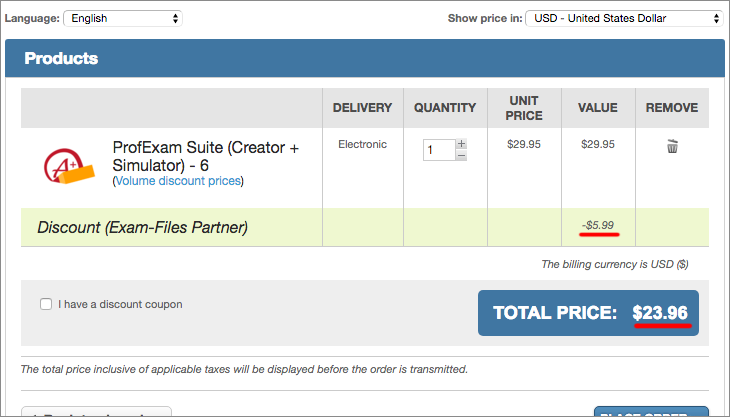Increase quantity with the plus button
This screenshot has height=417, width=730.
point(461,144)
